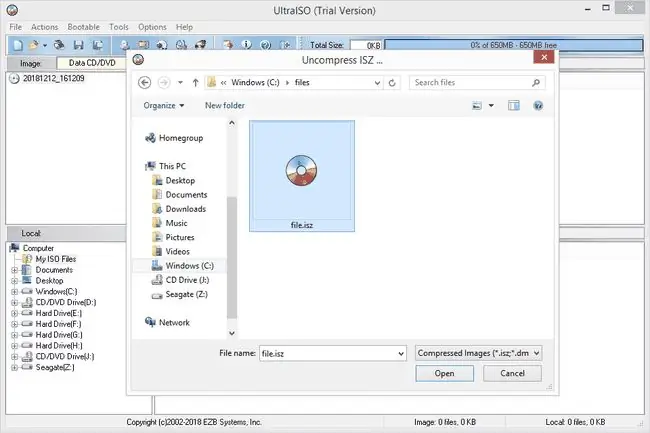This screenshot has width=650, height=433.
Task: Click the Mount to virtual drive icon
Action: (x=182, y=45)
